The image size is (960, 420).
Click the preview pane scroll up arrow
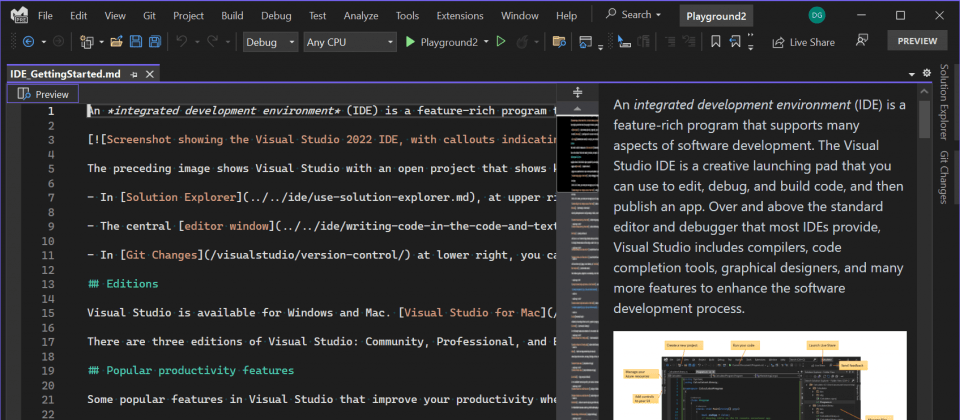click(x=924, y=91)
